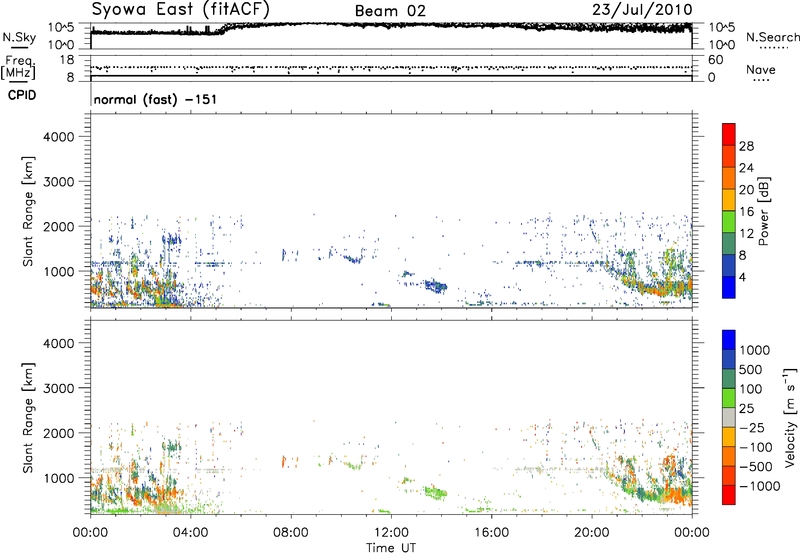This screenshot has height=554, width=800.
Task: Click the '3000' tick on the power panel
Action: [x=59, y=182]
